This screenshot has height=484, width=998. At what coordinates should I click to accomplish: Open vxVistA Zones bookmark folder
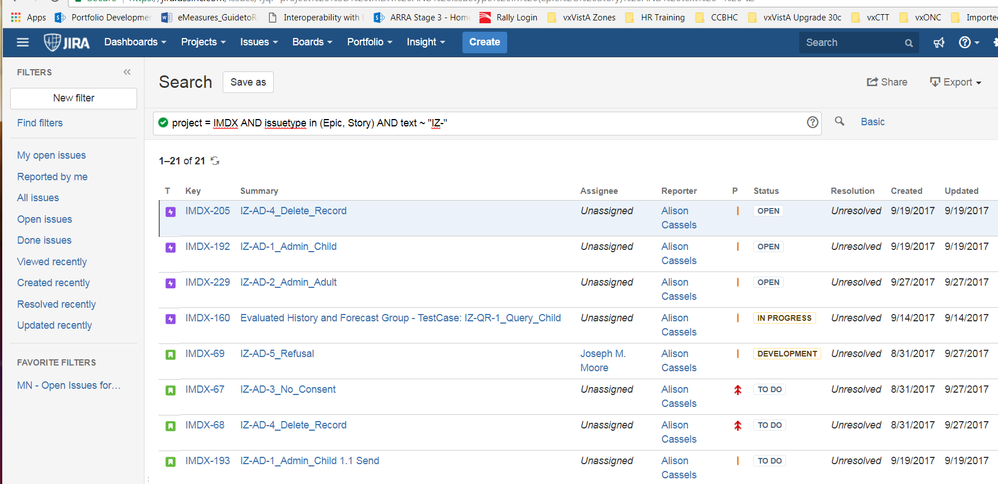click(582, 18)
